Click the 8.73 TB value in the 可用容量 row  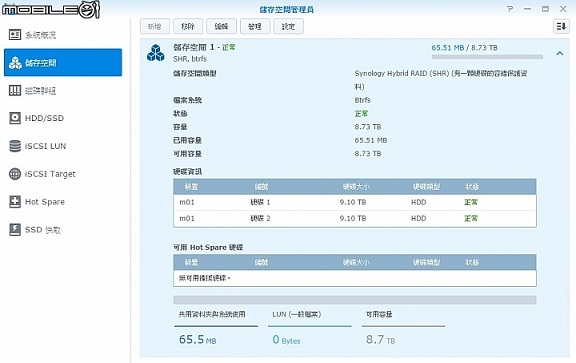[x=368, y=154]
